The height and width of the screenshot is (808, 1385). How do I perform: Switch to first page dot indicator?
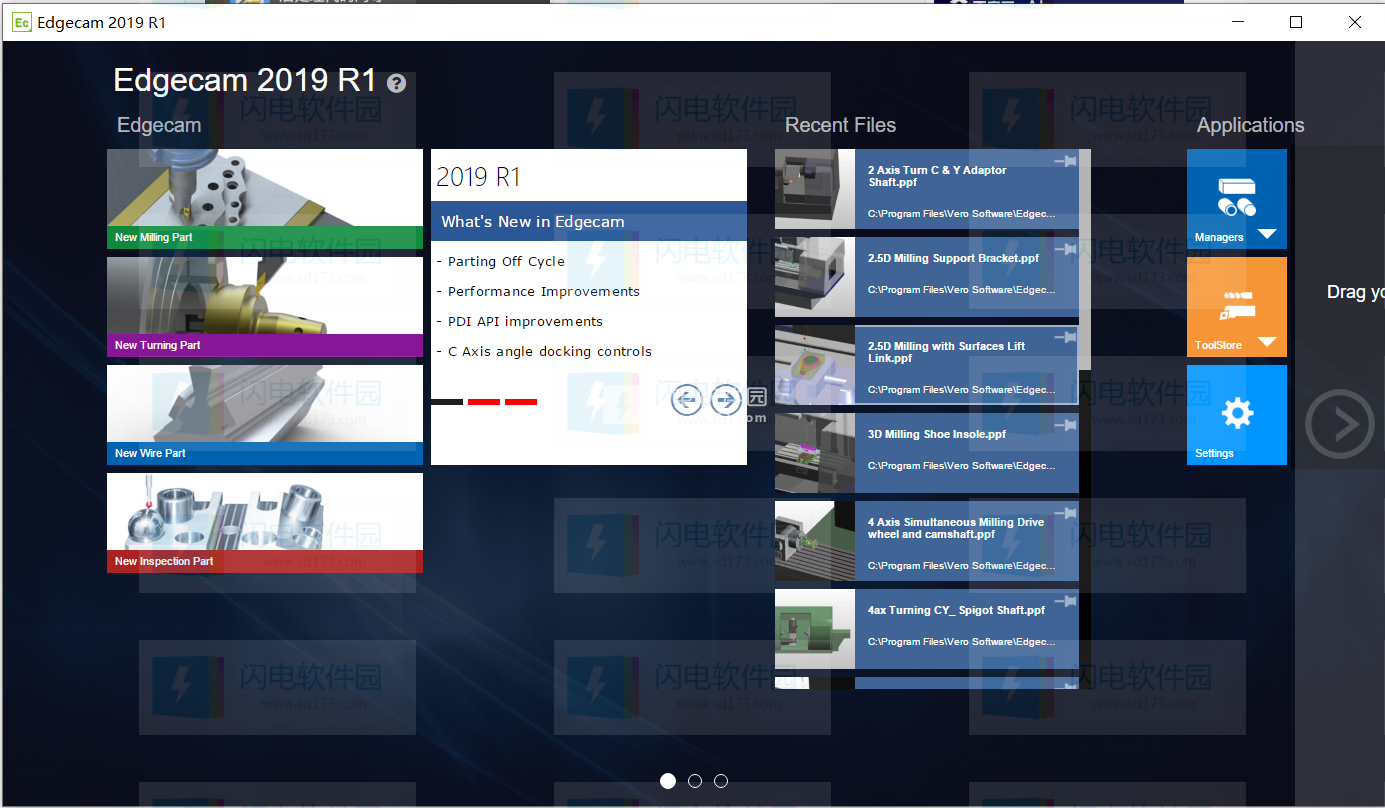pos(668,781)
